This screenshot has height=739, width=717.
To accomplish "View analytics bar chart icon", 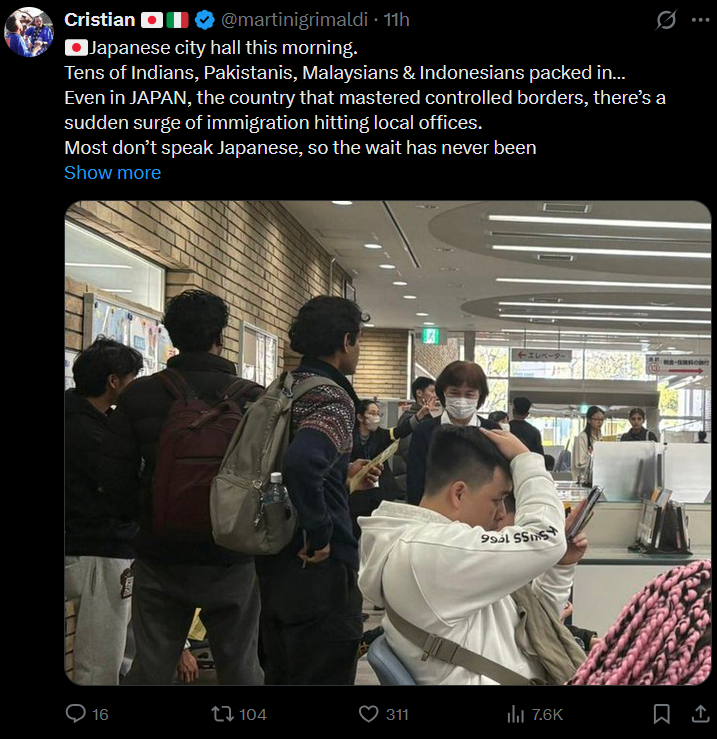I will (x=515, y=714).
